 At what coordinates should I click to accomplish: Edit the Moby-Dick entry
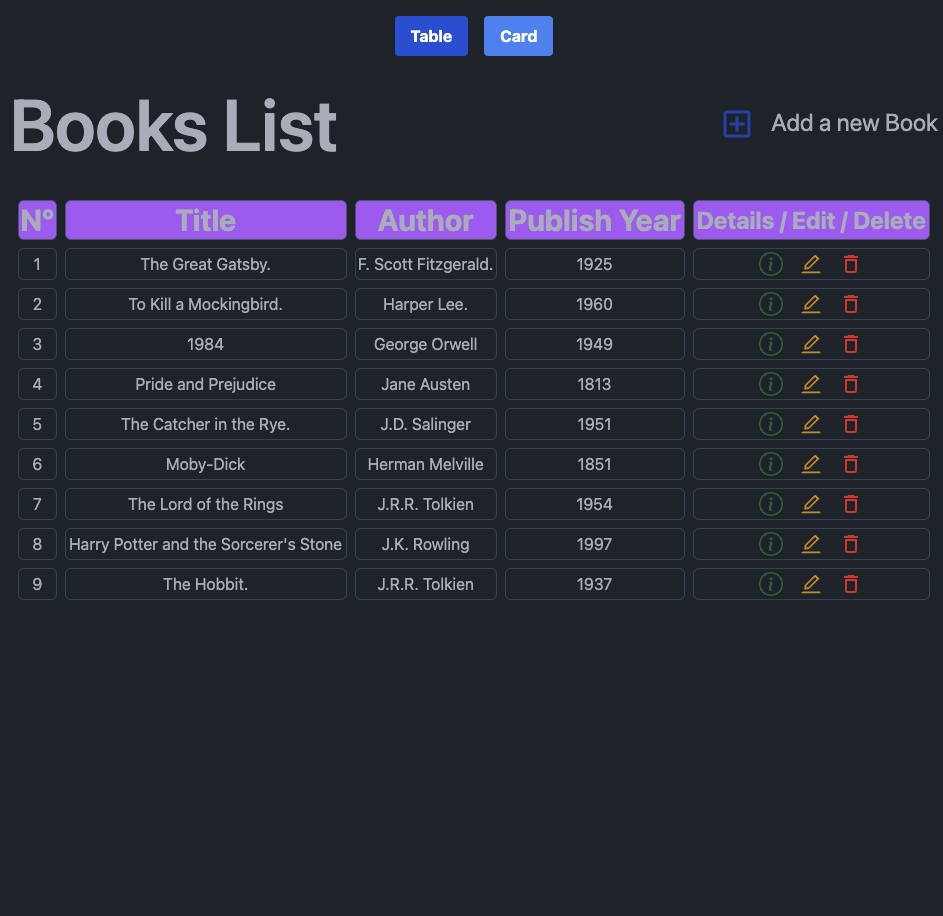pos(811,464)
